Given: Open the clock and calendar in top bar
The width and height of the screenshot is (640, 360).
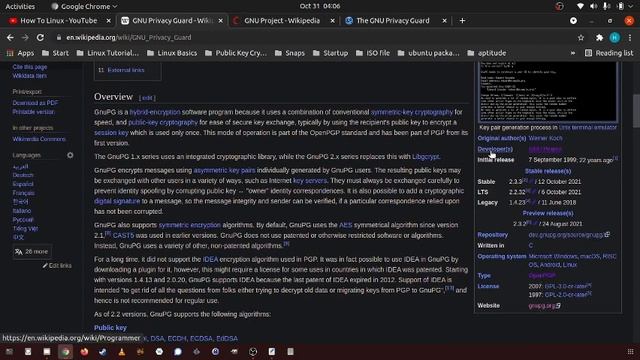Looking at the screenshot, I should [320, 6].
